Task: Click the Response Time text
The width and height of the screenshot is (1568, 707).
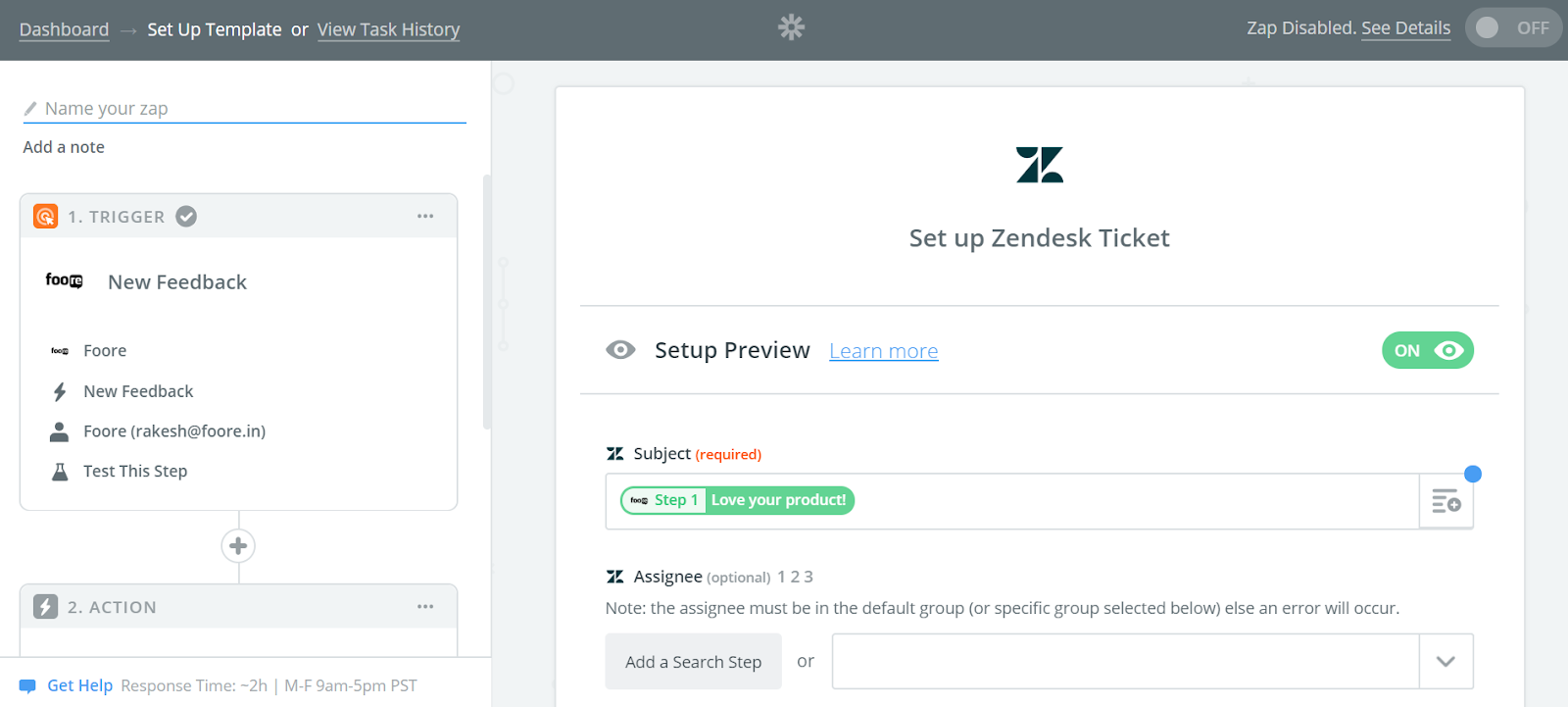Action: (194, 685)
